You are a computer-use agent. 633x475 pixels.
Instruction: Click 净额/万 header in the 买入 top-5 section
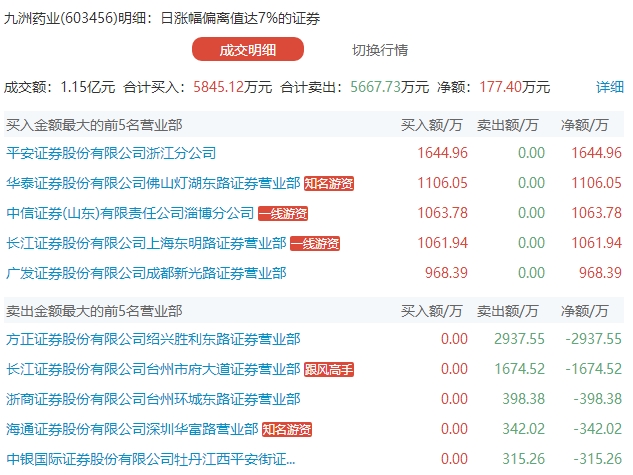[585, 126]
